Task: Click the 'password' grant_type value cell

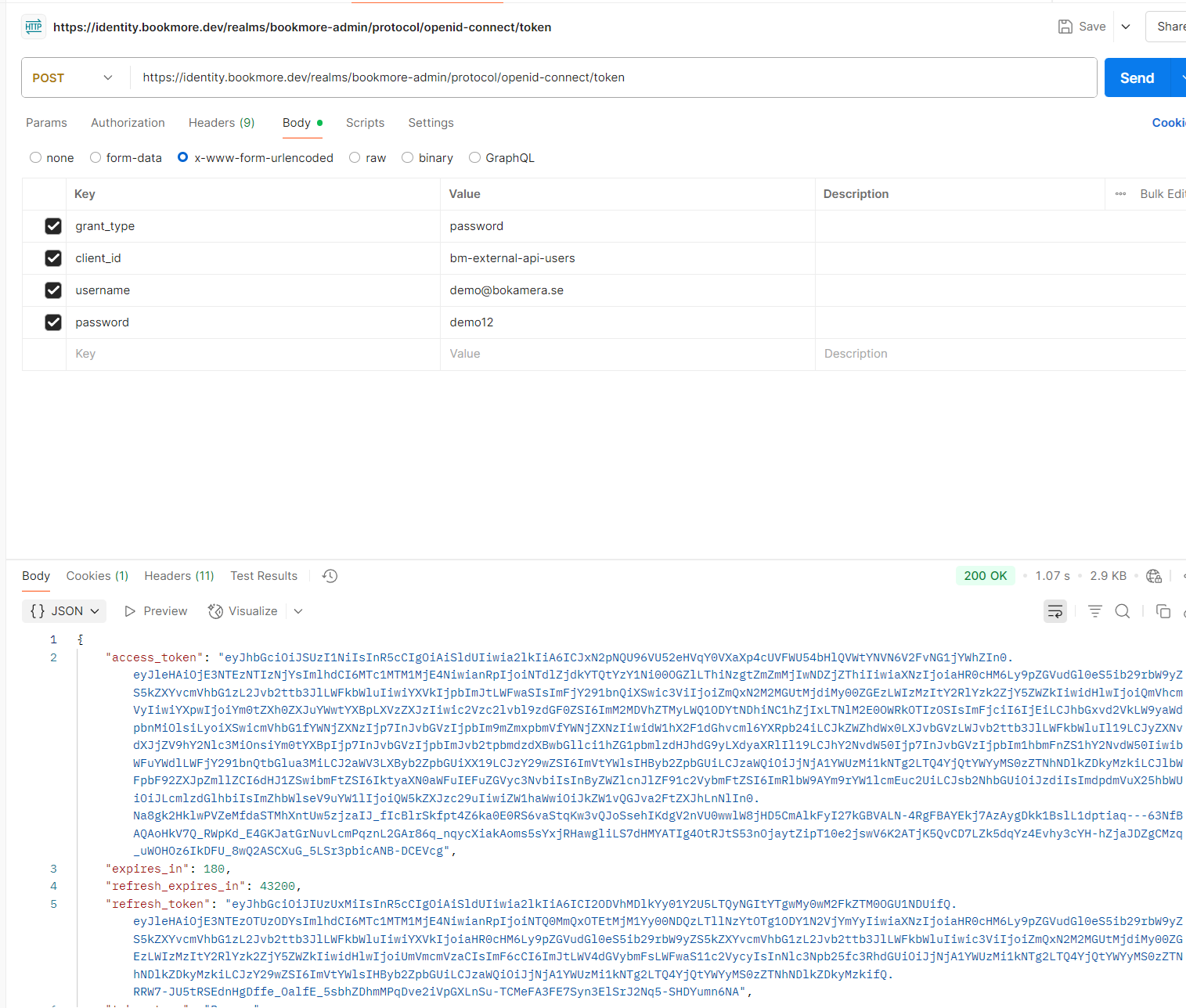Action: [x=627, y=226]
